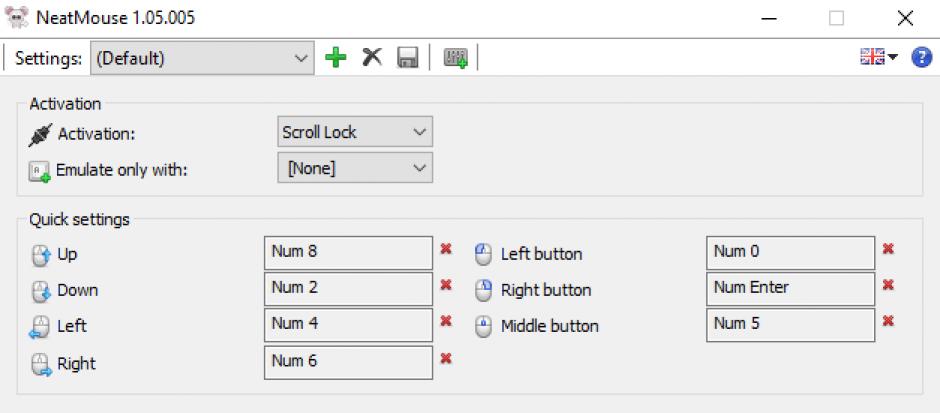The image size is (940, 413).
Task: Click the Num 0 Left button field
Action: (789, 252)
